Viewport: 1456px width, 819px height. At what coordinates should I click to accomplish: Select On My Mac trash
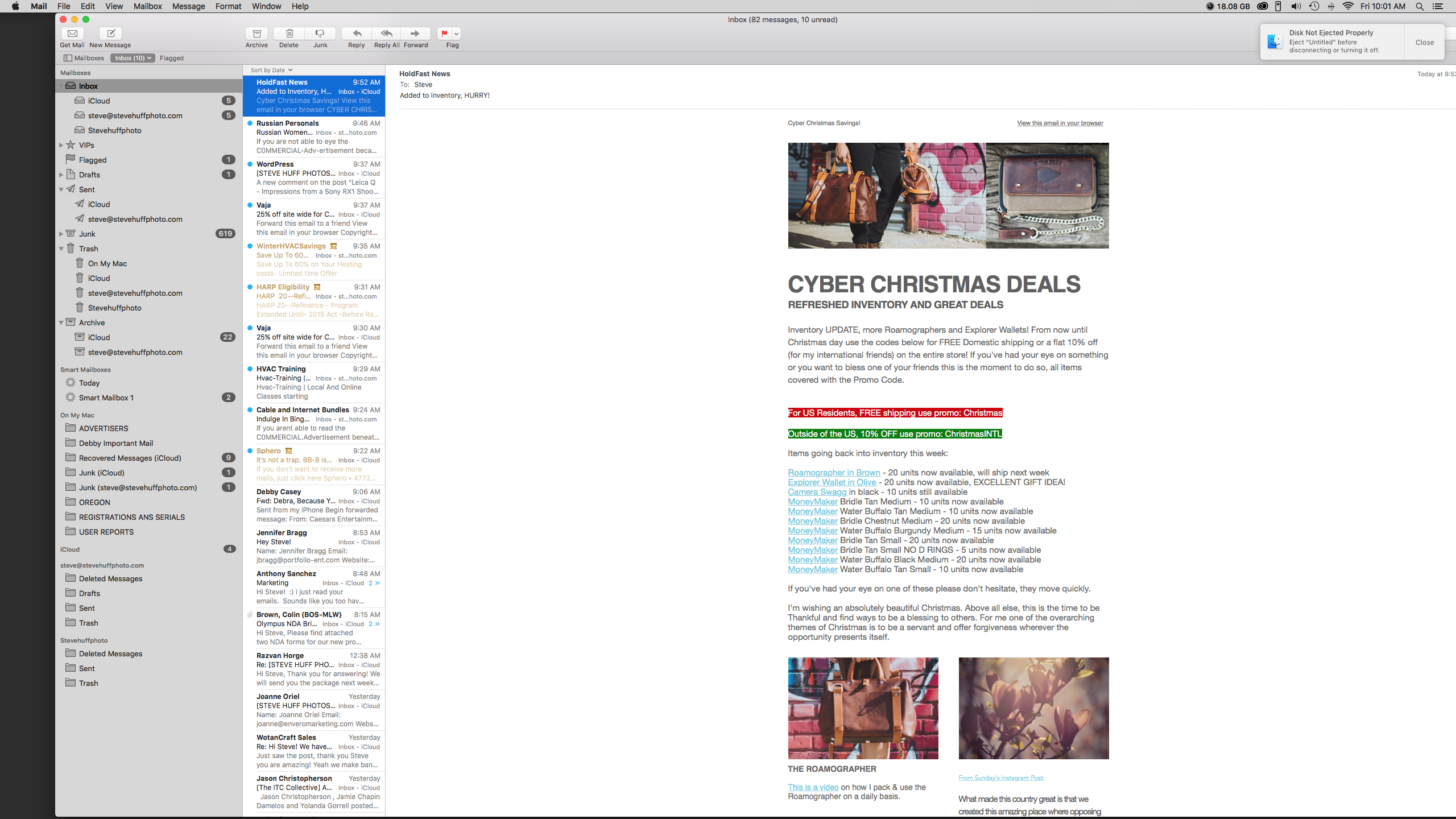149,263
